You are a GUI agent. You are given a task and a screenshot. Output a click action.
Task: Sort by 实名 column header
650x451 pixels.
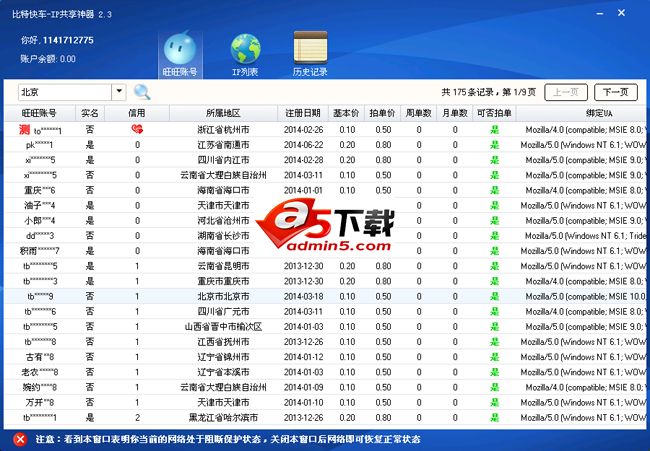click(x=90, y=113)
